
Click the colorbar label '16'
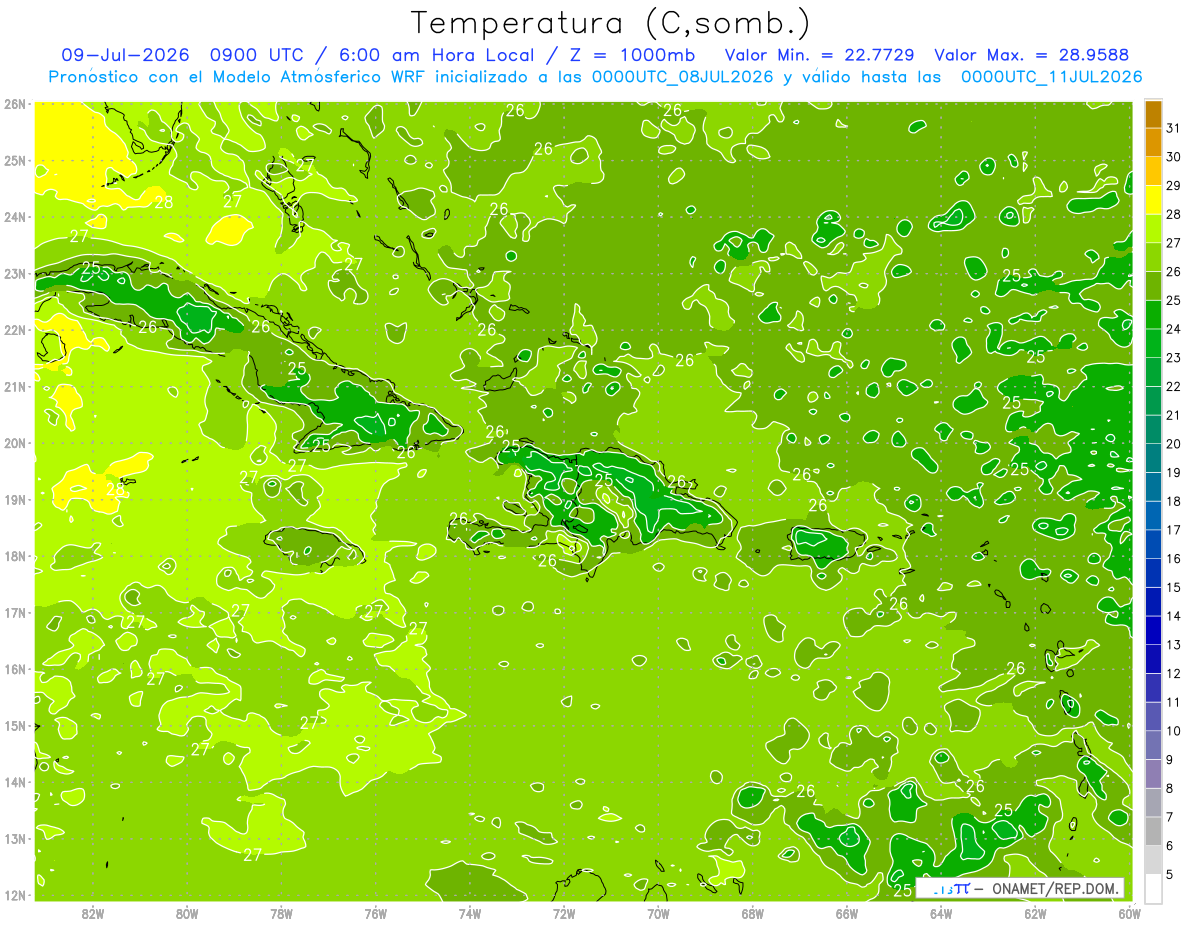(1174, 560)
